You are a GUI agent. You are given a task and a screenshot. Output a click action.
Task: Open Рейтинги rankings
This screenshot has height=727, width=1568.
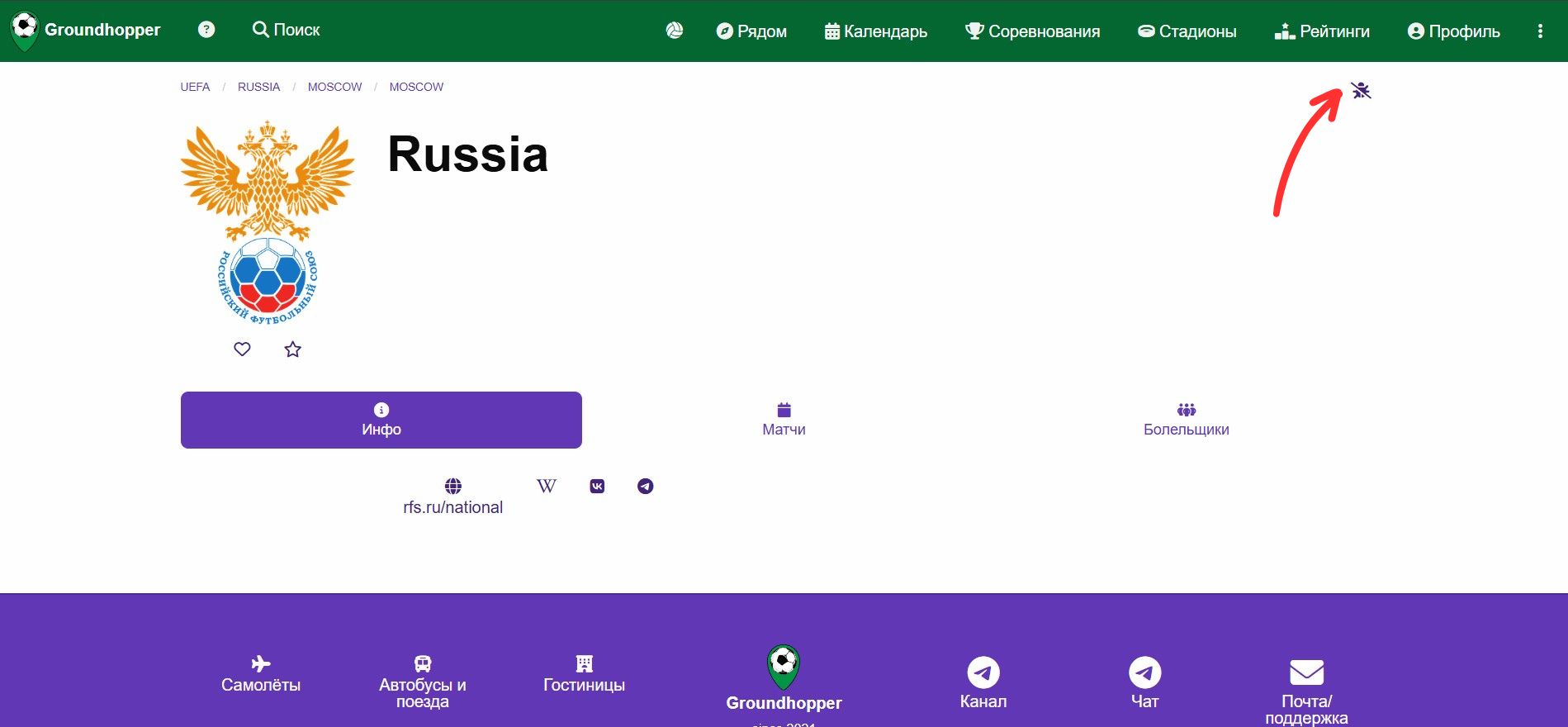(x=1322, y=31)
